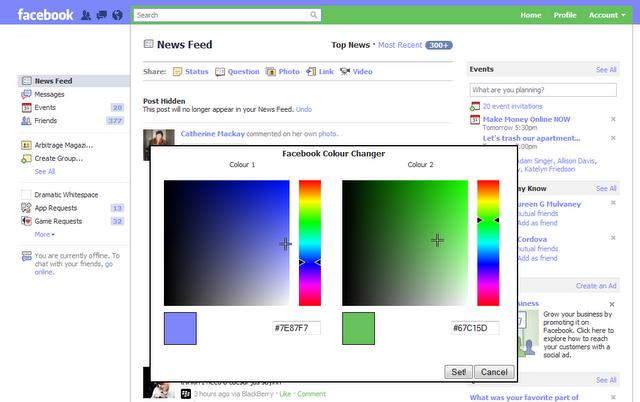
Task: Expand the More sidebar list
Action: (44, 234)
